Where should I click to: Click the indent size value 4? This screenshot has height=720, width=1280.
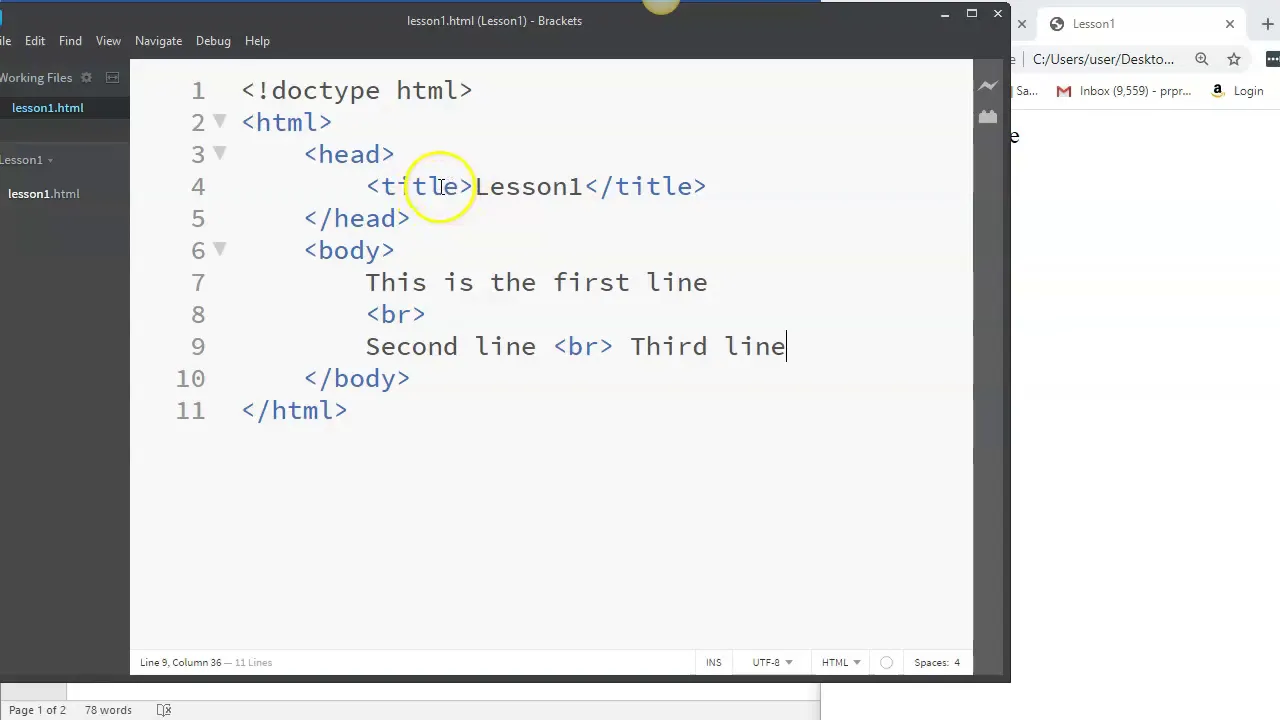[957, 662]
